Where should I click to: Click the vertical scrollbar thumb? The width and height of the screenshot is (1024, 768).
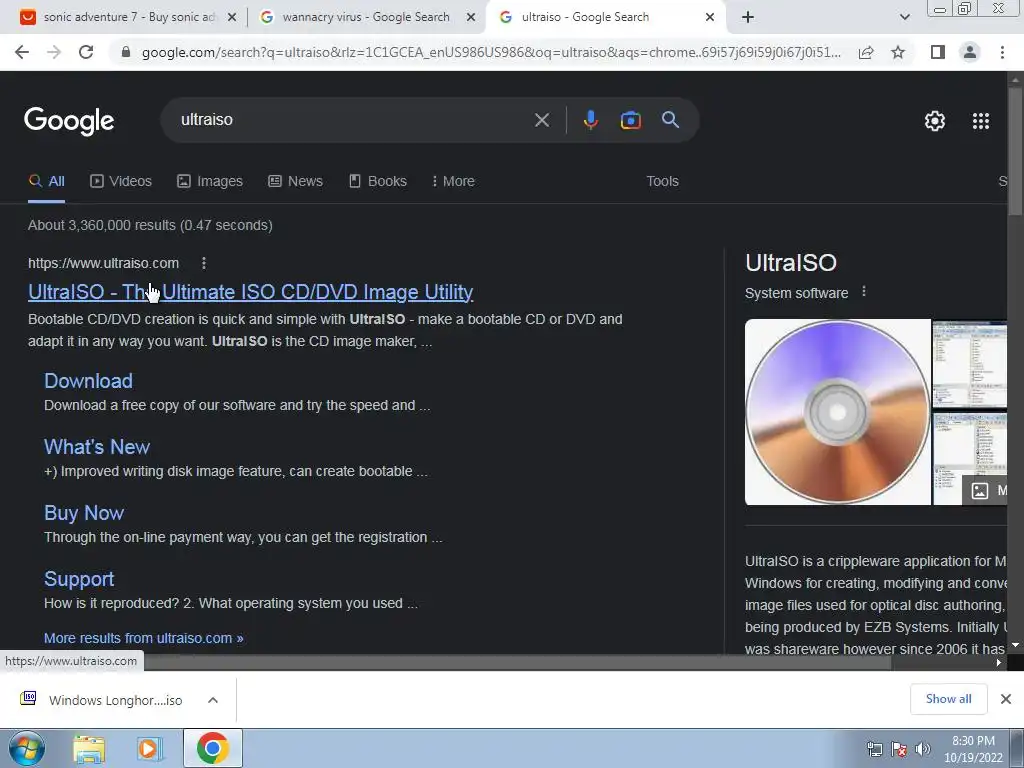click(1015, 152)
